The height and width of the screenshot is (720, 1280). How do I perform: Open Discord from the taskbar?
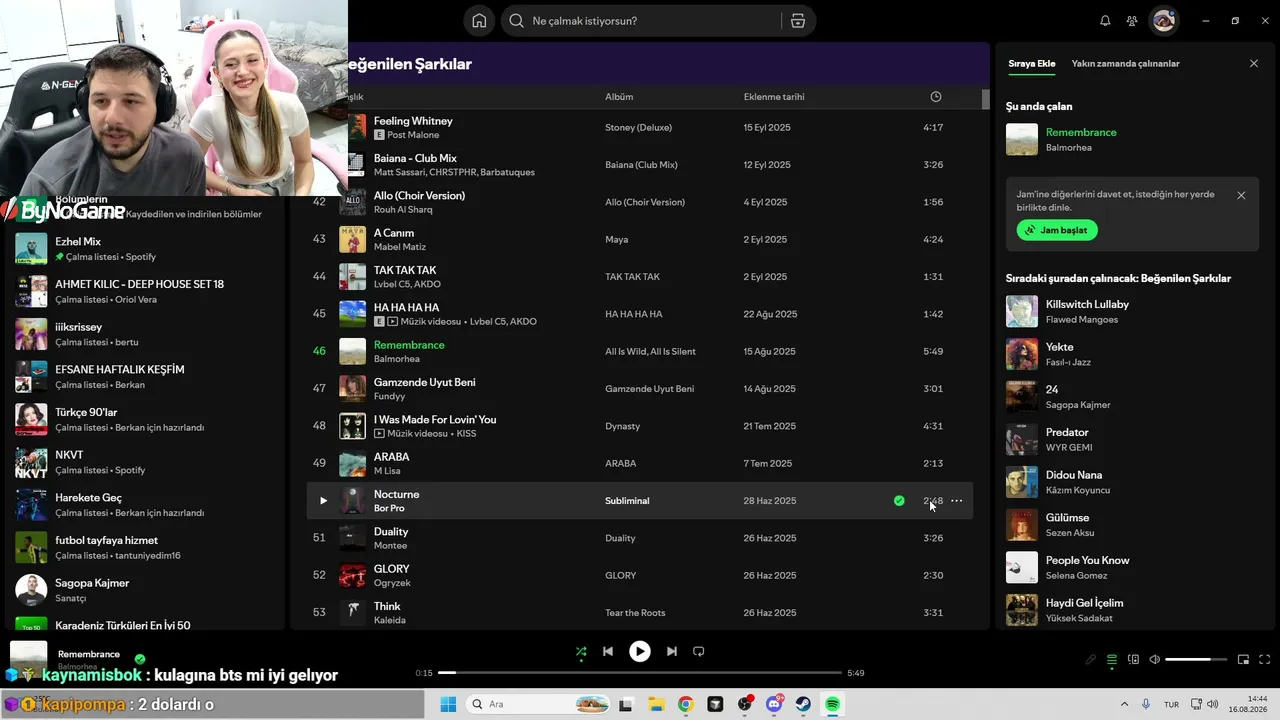click(x=775, y=704)
